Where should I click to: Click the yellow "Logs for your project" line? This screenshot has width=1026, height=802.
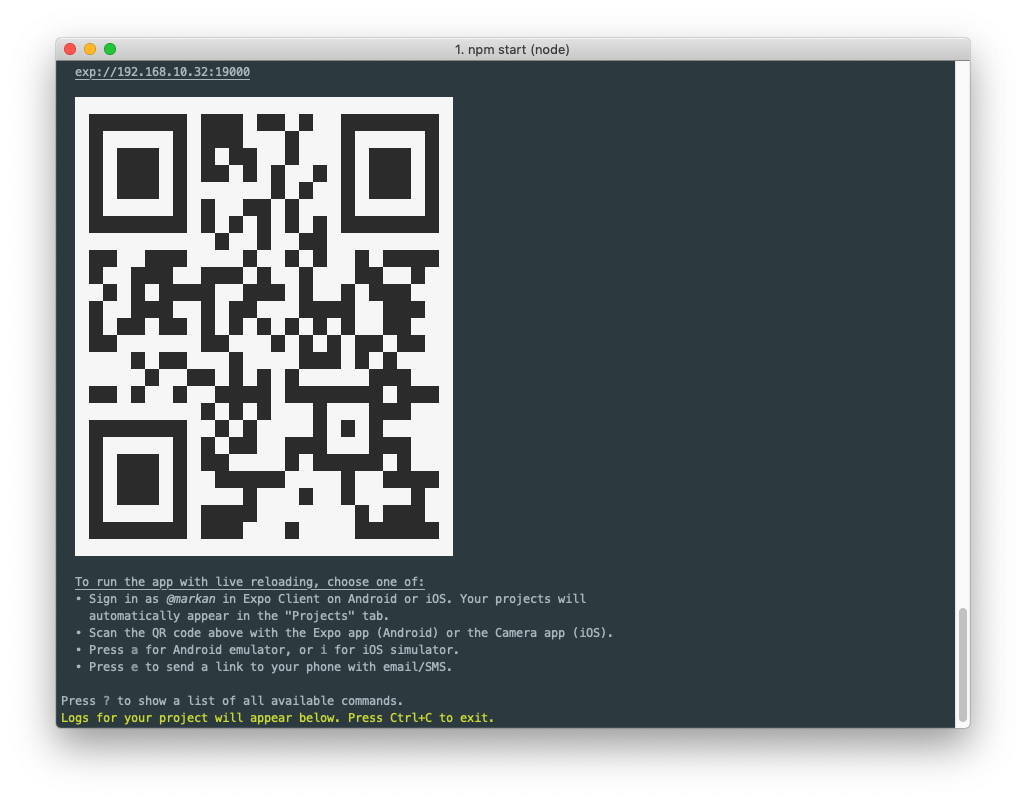click(x=277, y=718)
